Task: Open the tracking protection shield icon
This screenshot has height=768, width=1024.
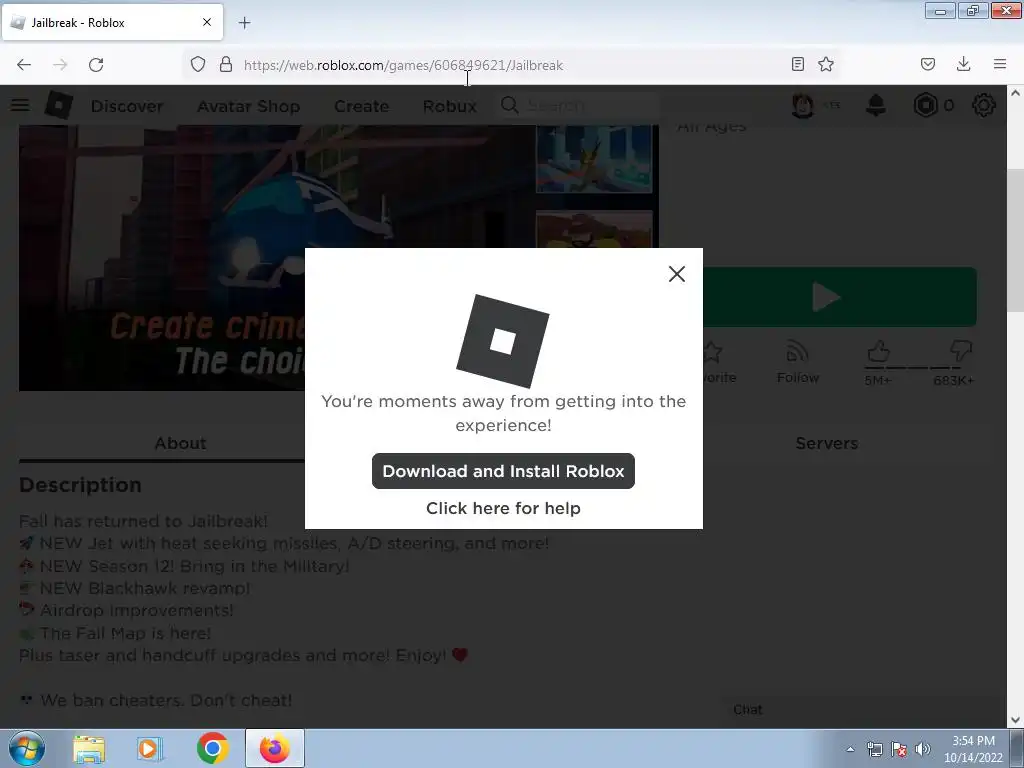Action: [x=198, y=64]
